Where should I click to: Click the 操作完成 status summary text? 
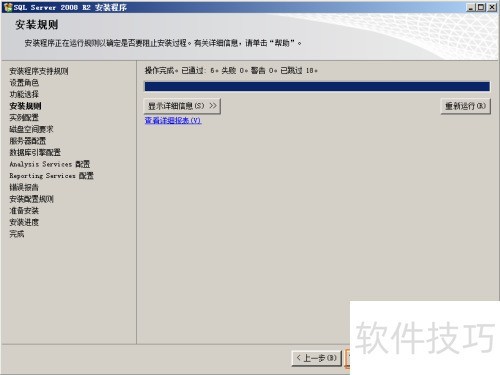coord(231,70)
